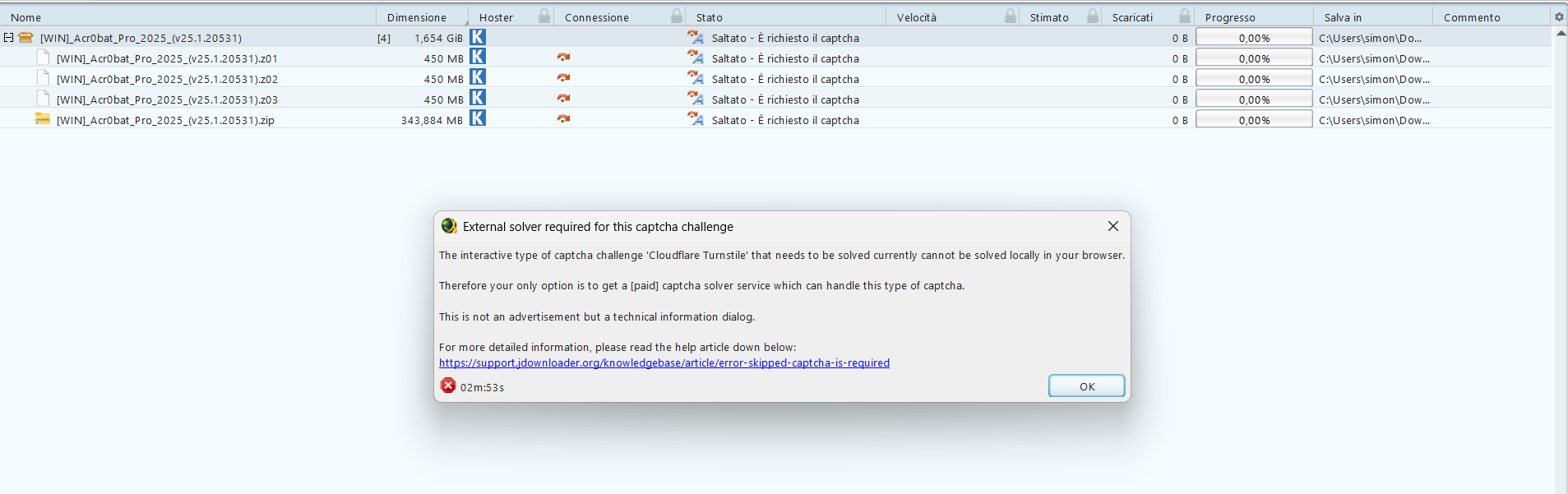The width and height of the screenshot is (1568, 494).
Task: Open the column settings gear menu
Action: [1558, 16]
